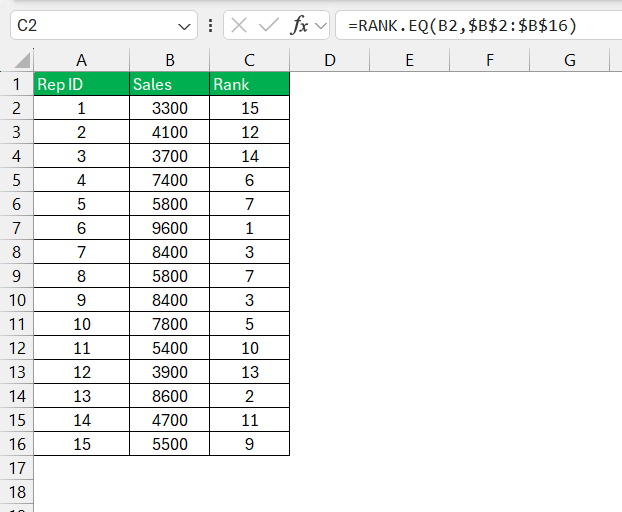
Task: Click the formula bar with RANK.EQ formula
Action: [x=478, y=25]
